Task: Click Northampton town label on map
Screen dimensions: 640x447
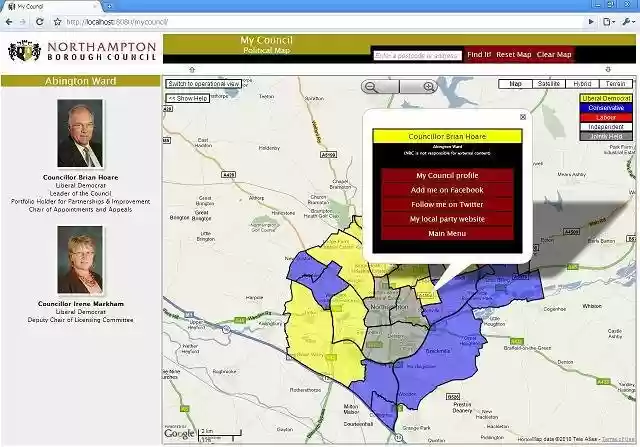Action: click(x=389, y=307)
